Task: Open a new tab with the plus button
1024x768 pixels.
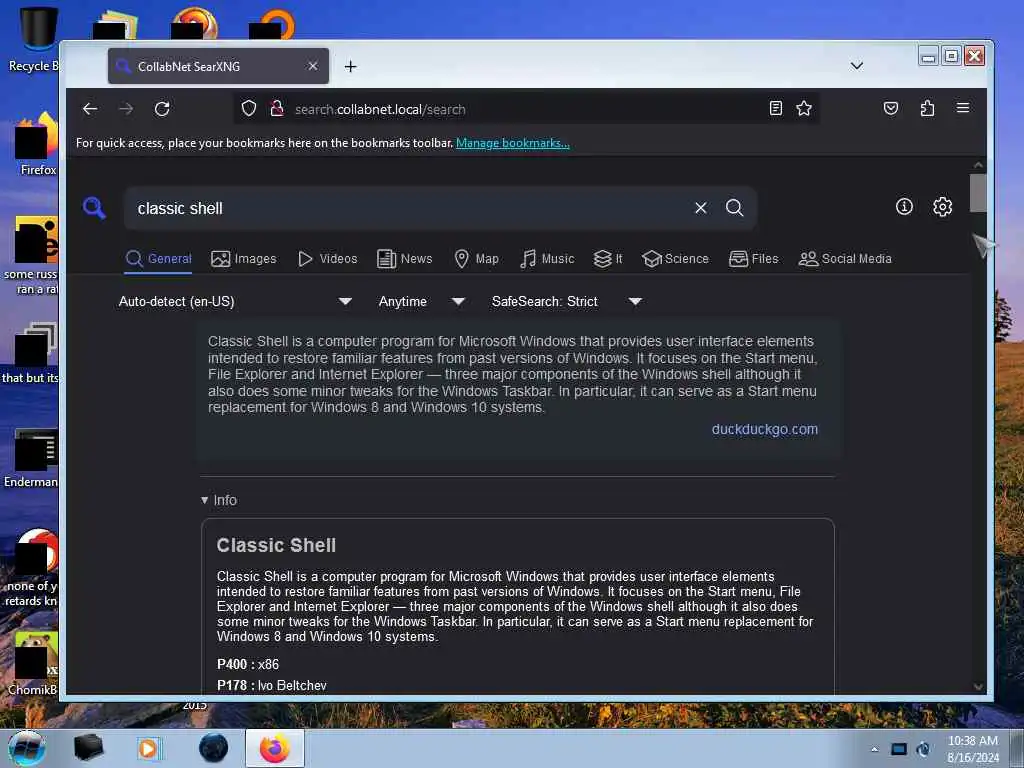Action: pyautogui.click(x=351, y=67)
